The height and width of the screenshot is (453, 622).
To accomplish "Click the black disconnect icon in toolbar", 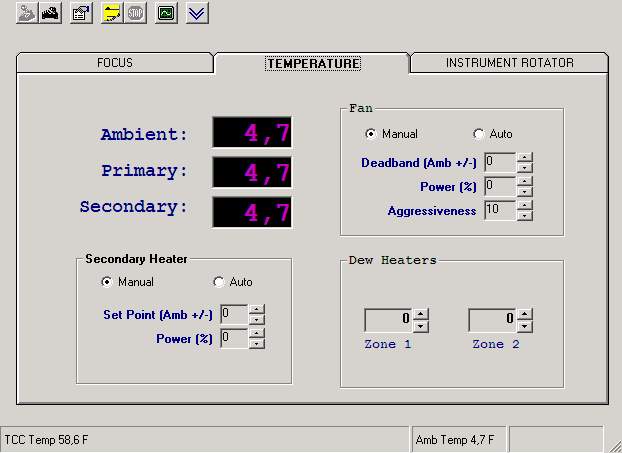I will 50,13.
